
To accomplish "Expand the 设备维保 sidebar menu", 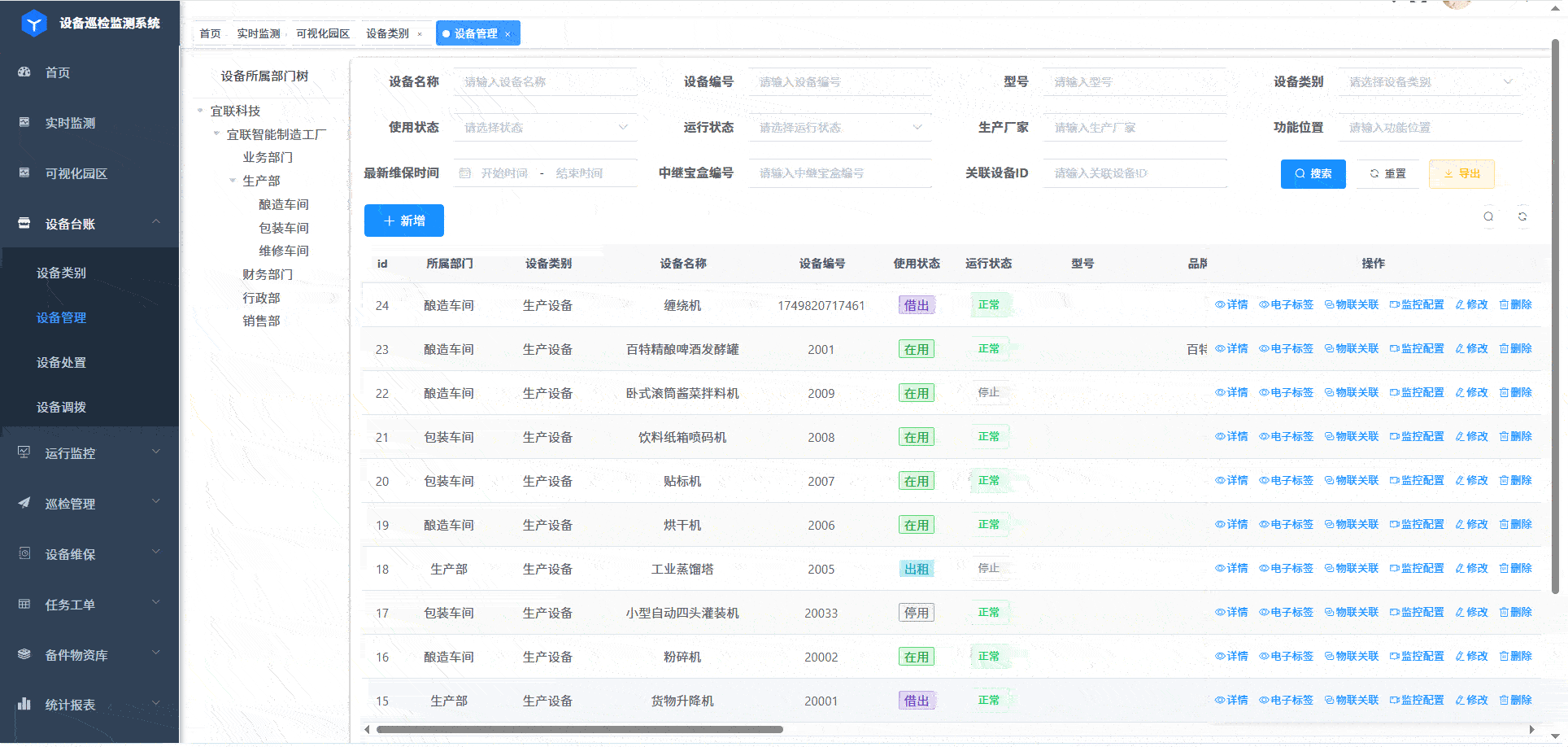I will tap(155, 552).
